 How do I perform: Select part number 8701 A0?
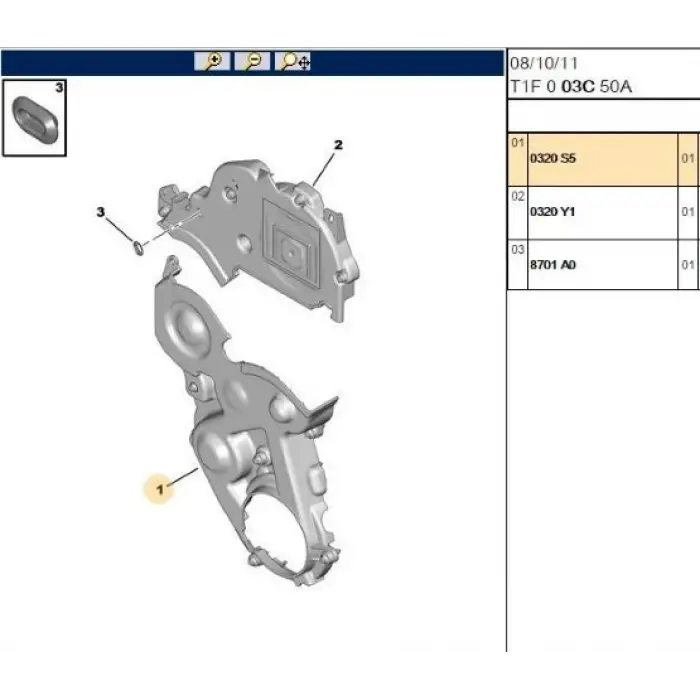click(553, 265)
